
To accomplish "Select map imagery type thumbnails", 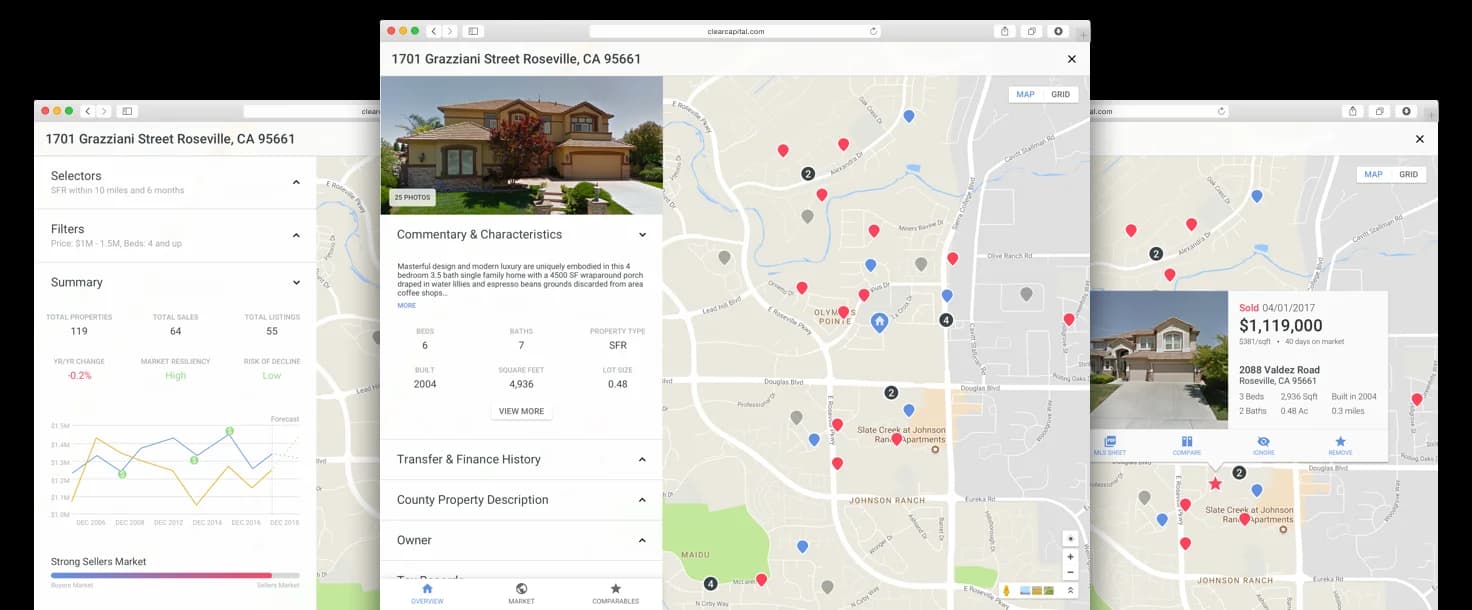I will [1038, 590].
